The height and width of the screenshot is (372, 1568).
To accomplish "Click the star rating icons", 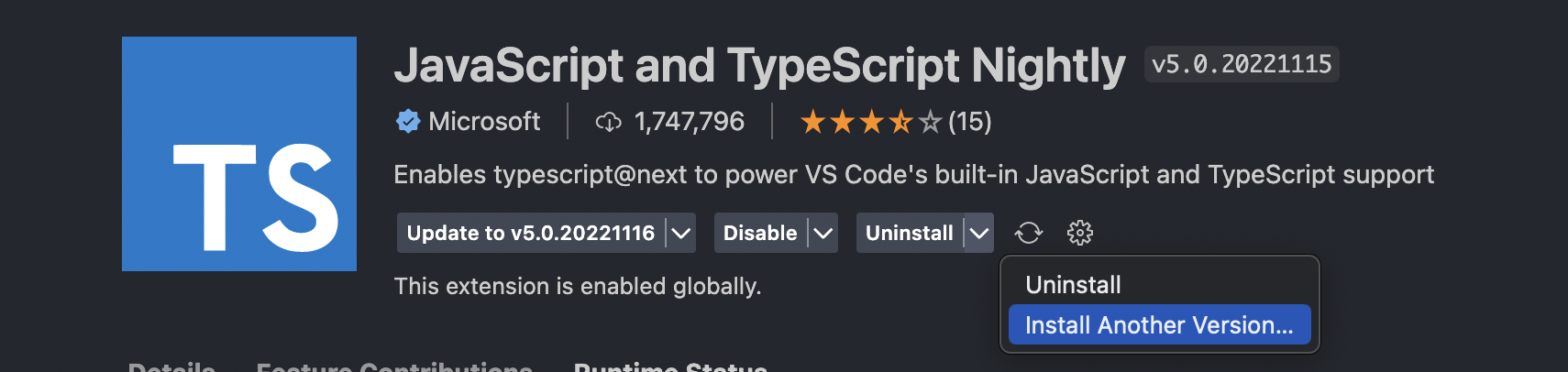I will [x=871, y=121].
